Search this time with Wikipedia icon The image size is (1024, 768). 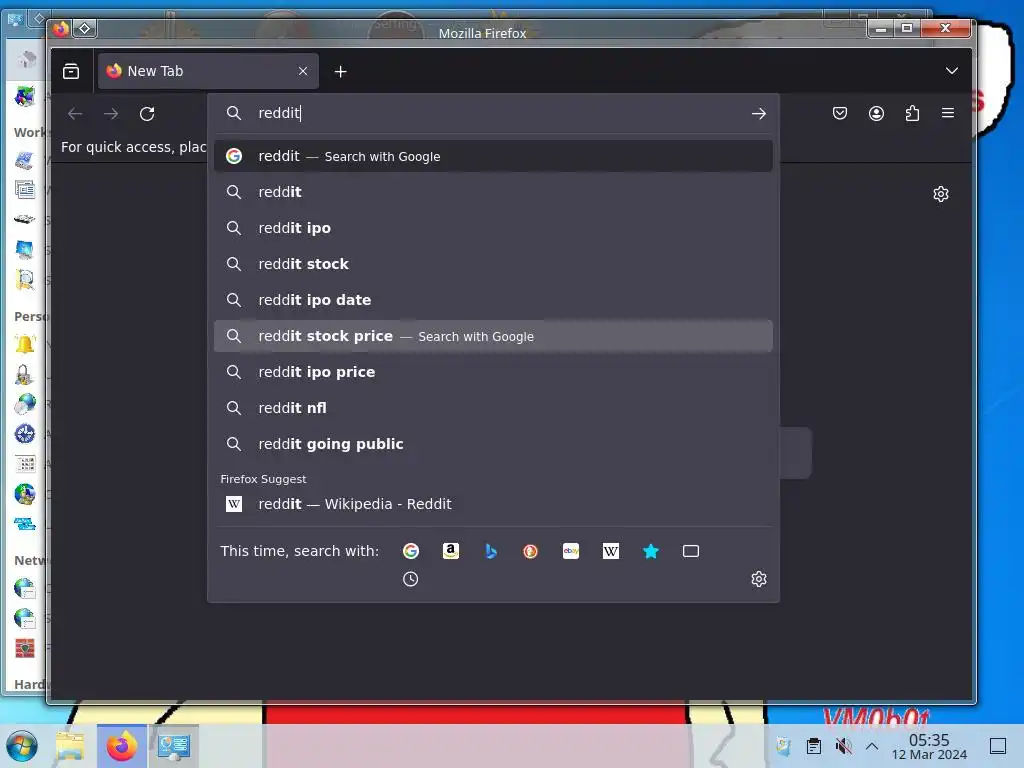coord(611,551)
